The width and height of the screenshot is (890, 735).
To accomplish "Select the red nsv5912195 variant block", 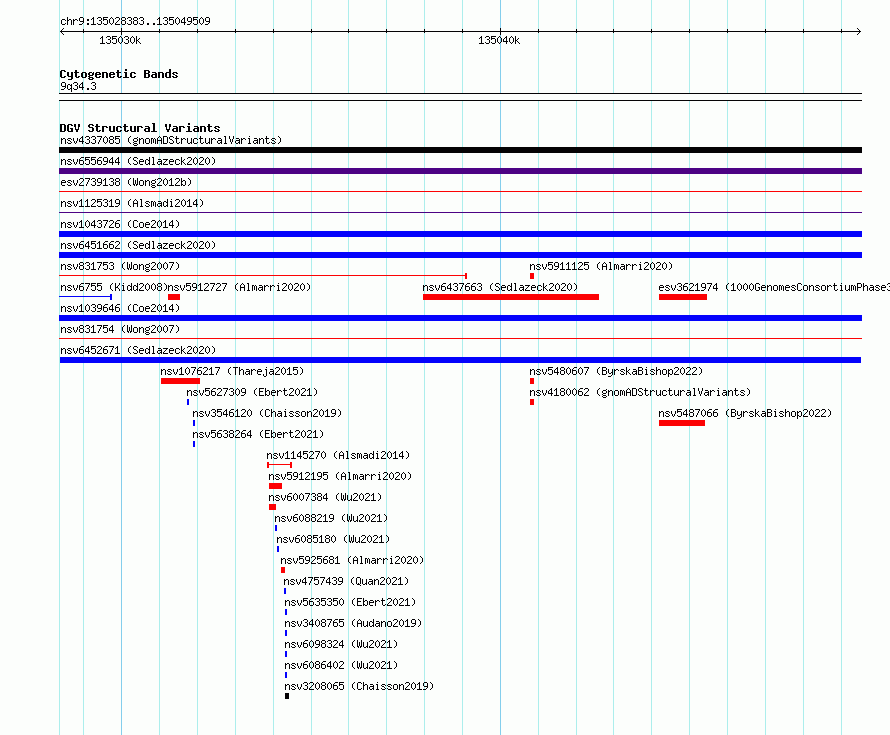I will pyautogui.click(x=275, y=486).
